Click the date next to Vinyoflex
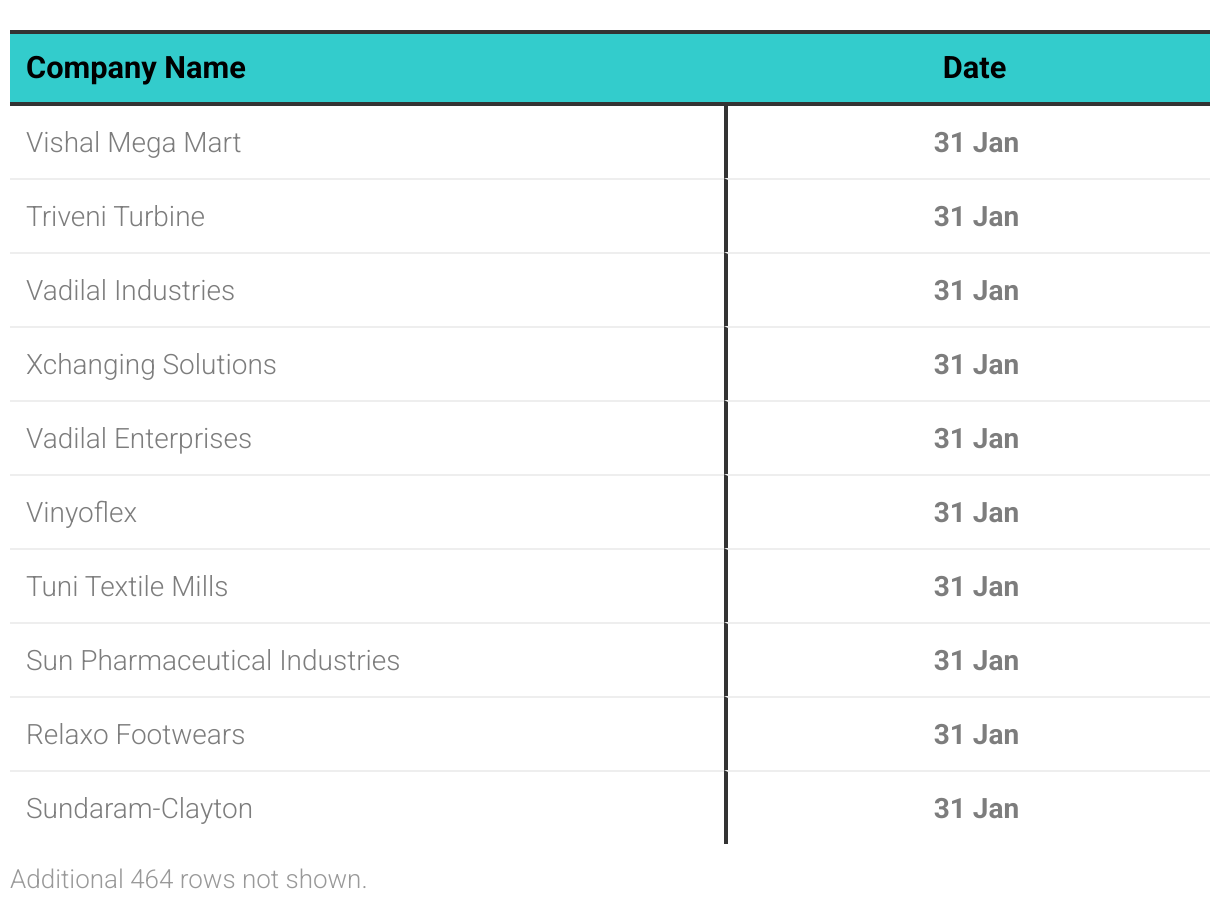Image resolution: width=1220 pixels, height=904 pixels. click(976, 513)
